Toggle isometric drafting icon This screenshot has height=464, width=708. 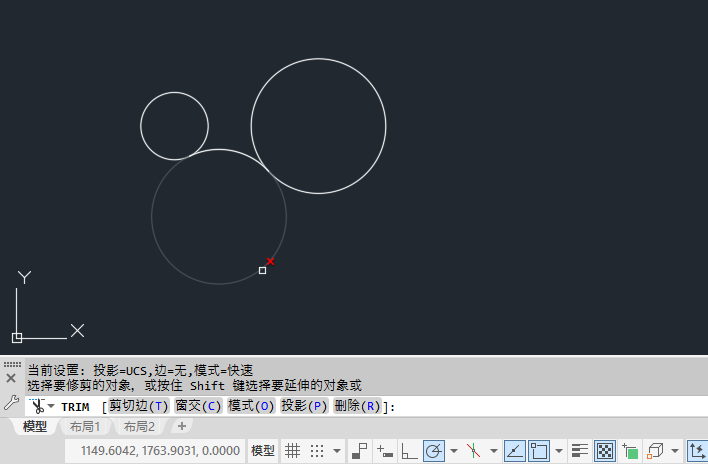[x=474, y=450]
